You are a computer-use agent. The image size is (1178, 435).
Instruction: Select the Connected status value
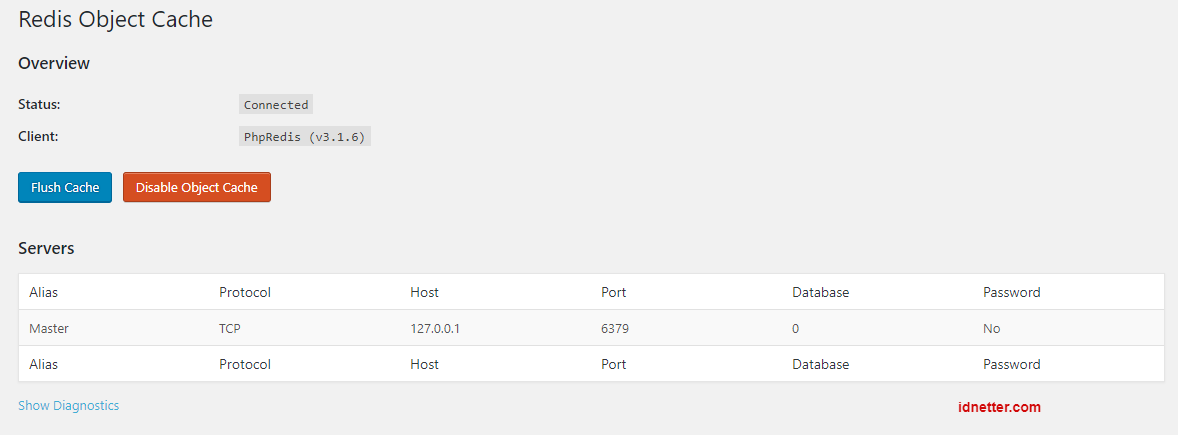tap(276, 105)
